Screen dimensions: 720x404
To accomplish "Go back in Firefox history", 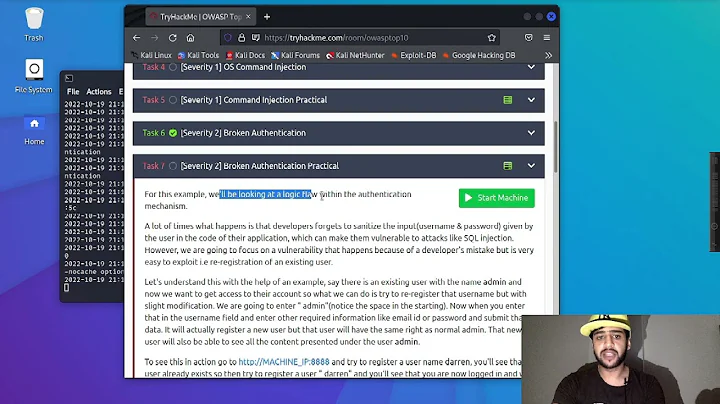I will [136, 38].
